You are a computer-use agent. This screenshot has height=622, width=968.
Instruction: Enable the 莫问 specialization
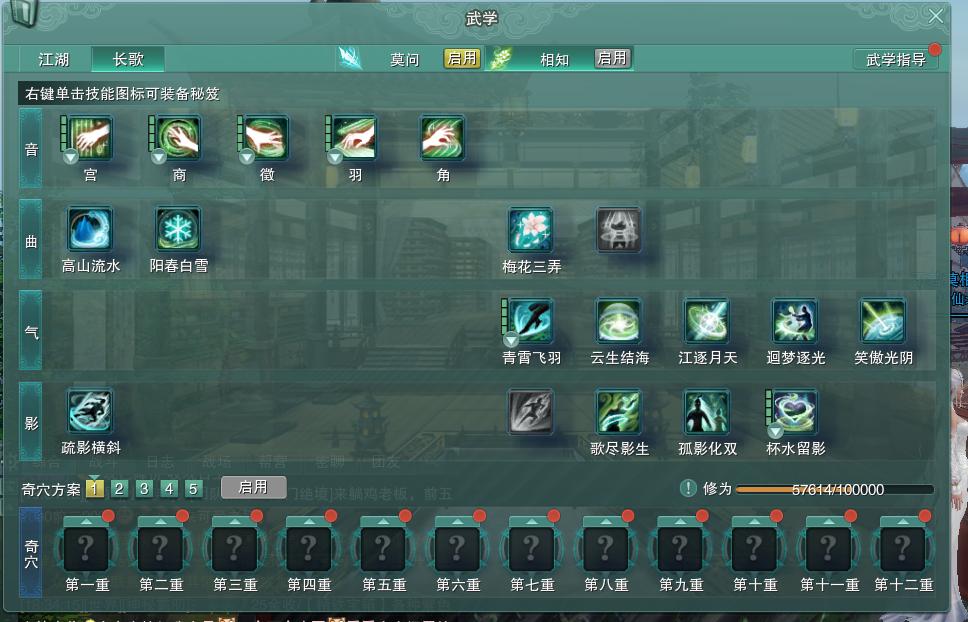462,59
